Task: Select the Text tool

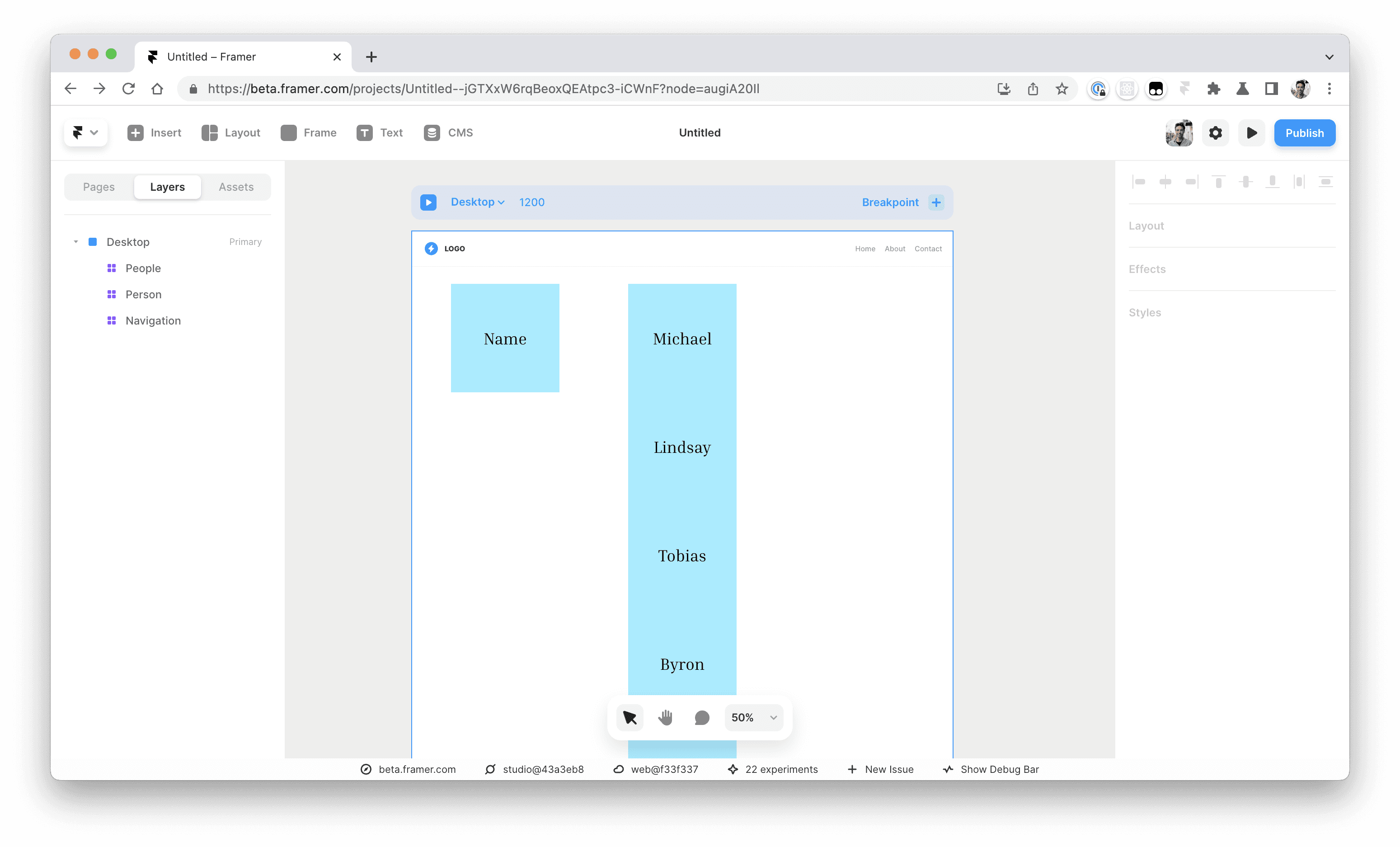Action: pos(380,132)
